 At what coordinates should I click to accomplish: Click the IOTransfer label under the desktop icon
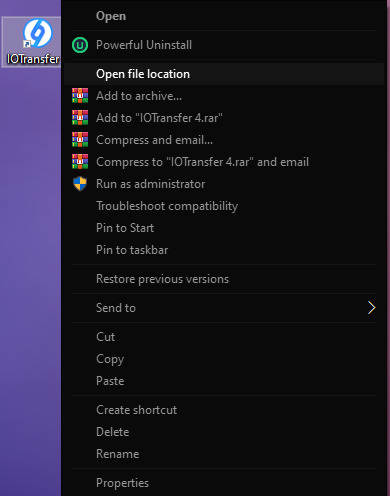pyautogui.click(x=33, y=59)
